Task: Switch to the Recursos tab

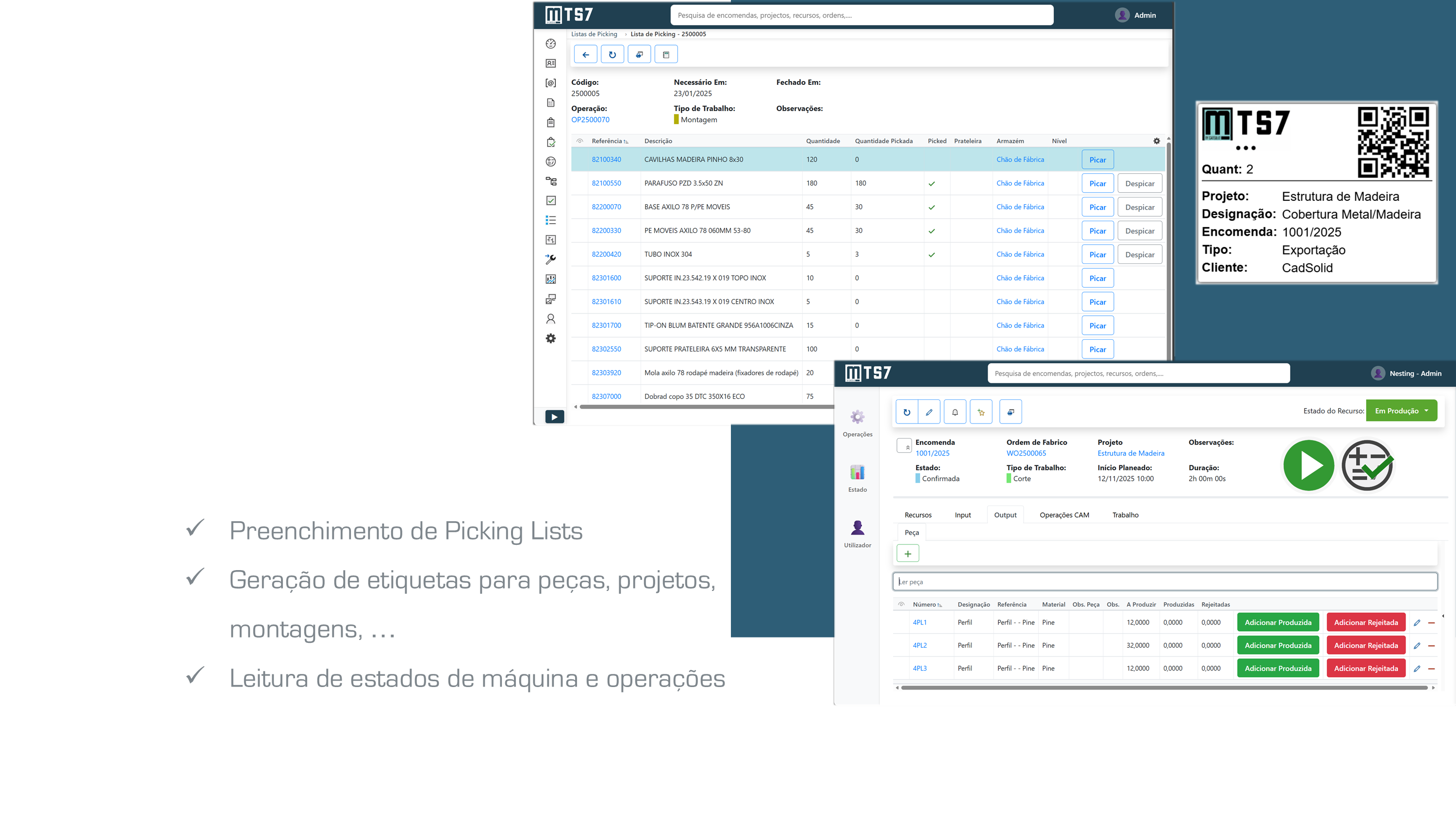Action: click(x=917, y=515)
